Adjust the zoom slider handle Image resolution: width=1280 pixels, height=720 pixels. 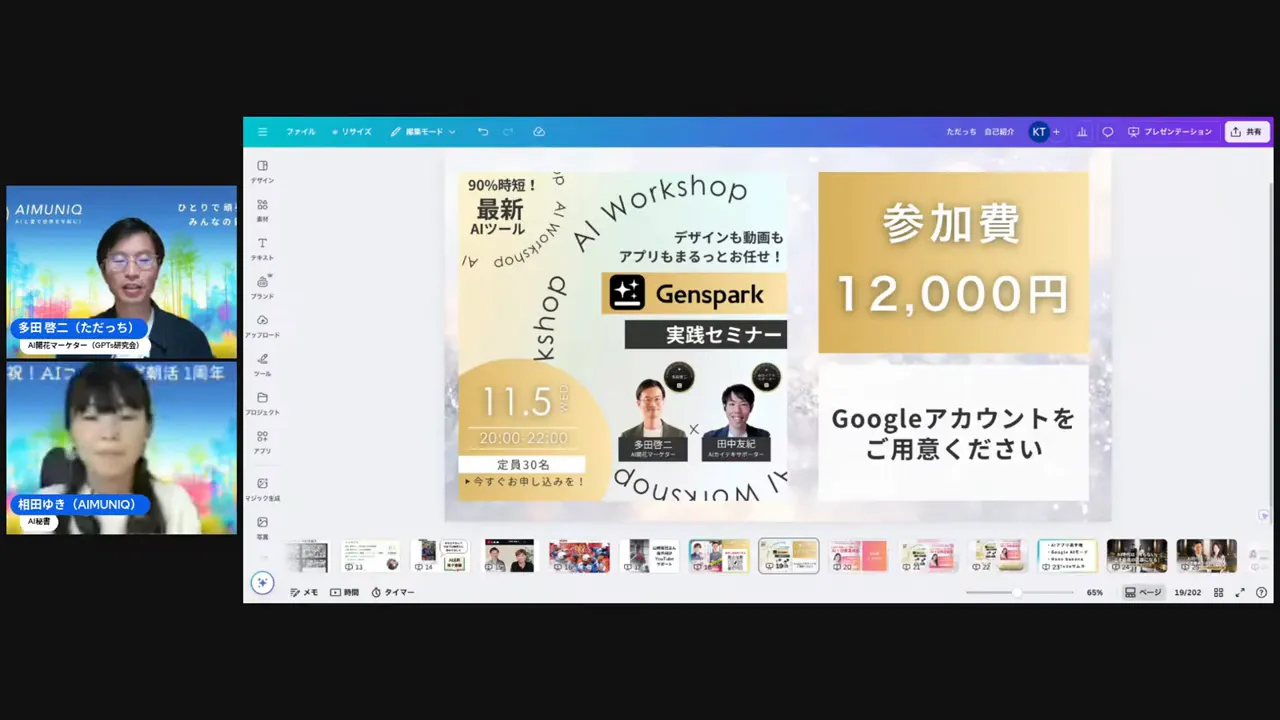1017,592
